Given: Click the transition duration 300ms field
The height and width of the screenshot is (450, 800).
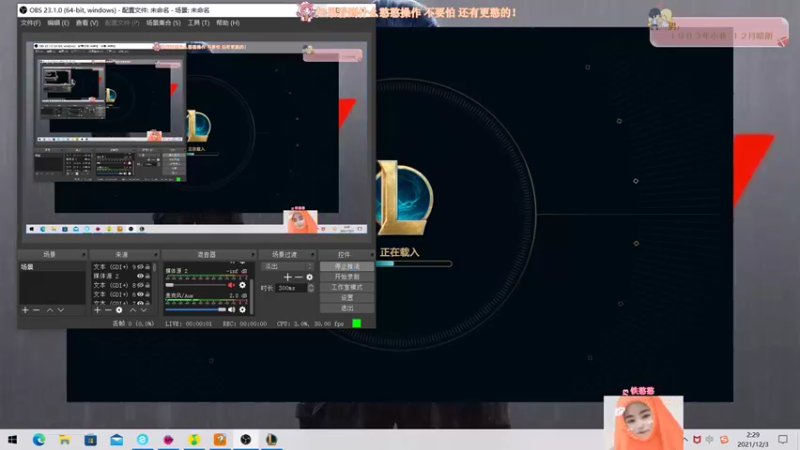Looking at the screenshot, I should click(x=292, y=288).
